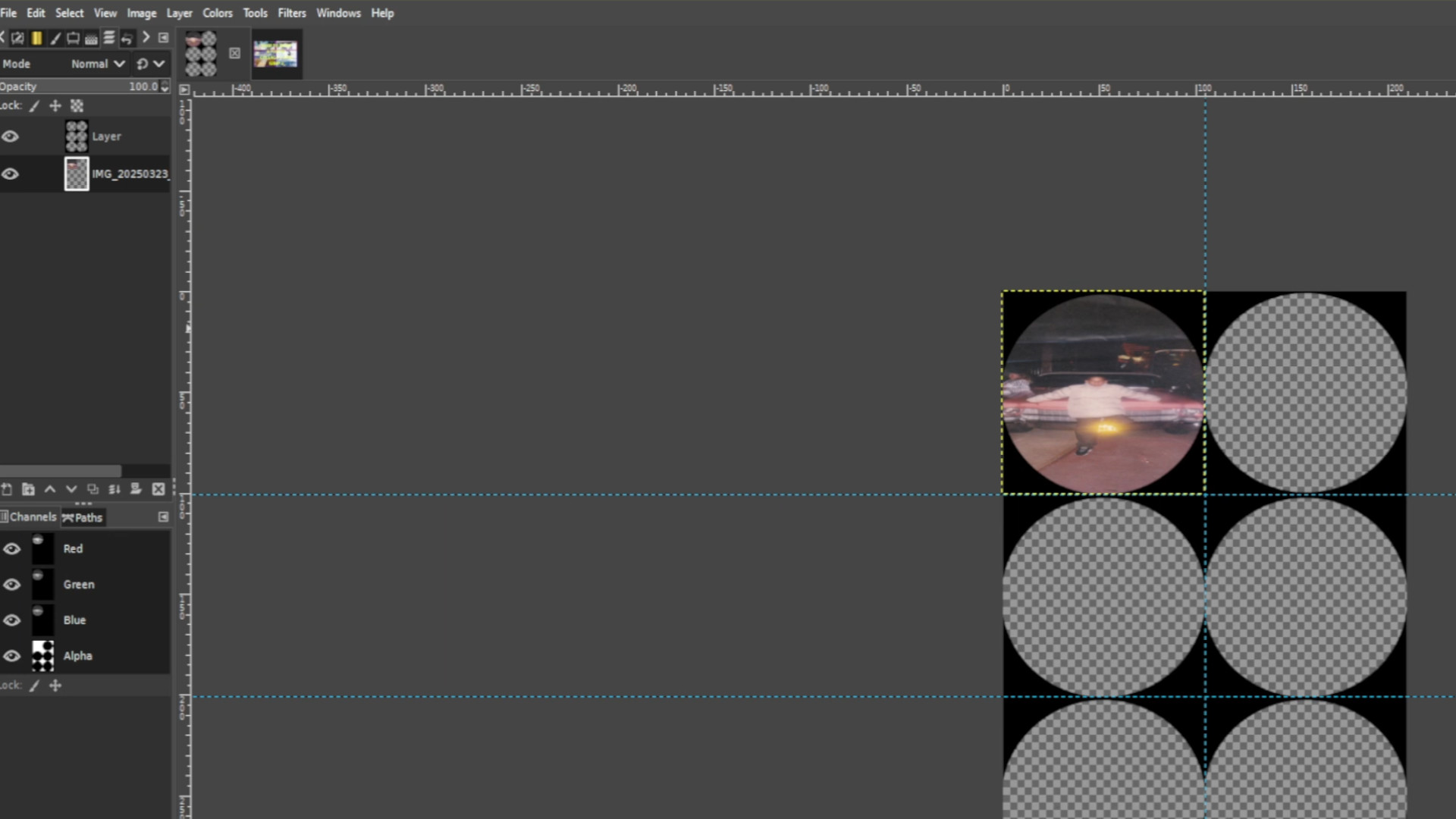This screenshot has width=1456, height=819.
Task: Open the Colors menu
Action: [217, 13]
